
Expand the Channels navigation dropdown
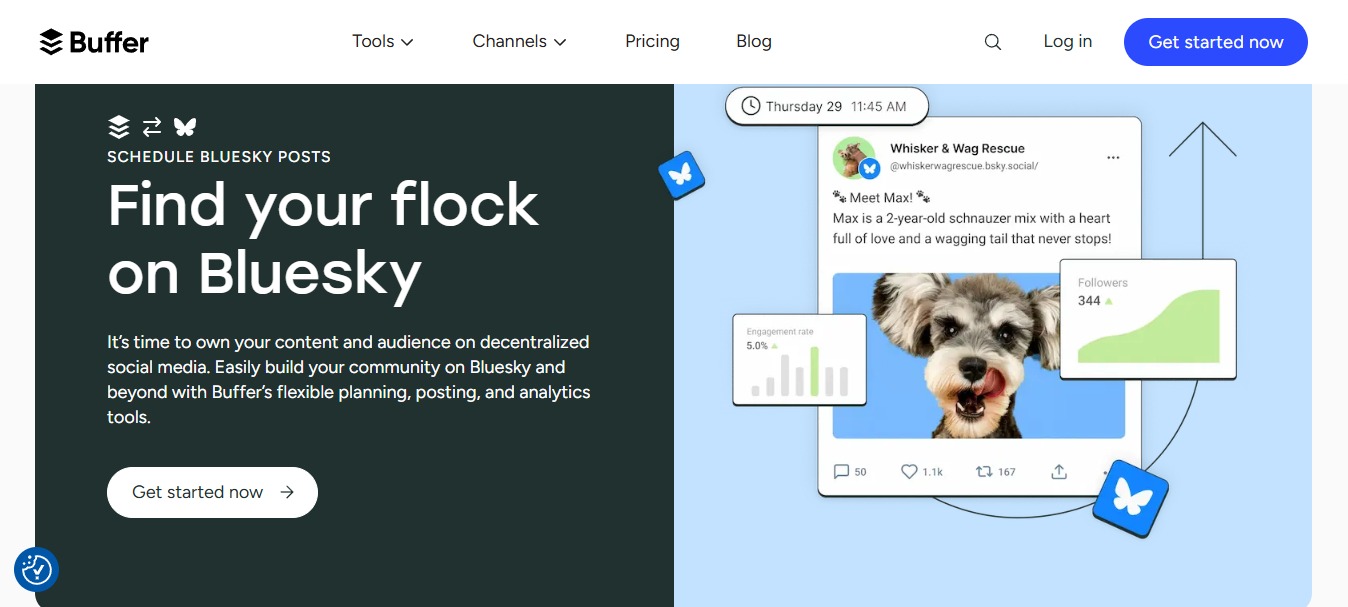519,41
